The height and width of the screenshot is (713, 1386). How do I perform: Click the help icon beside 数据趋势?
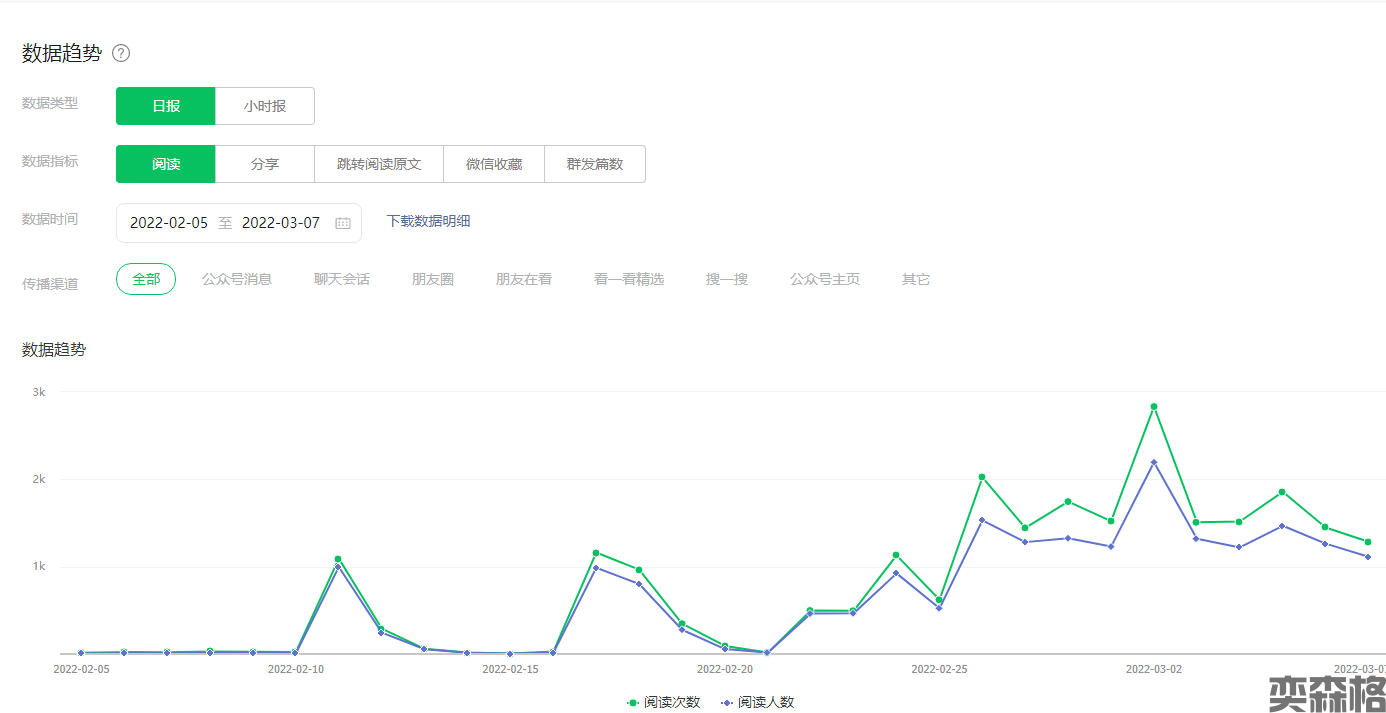pos(121,53)
